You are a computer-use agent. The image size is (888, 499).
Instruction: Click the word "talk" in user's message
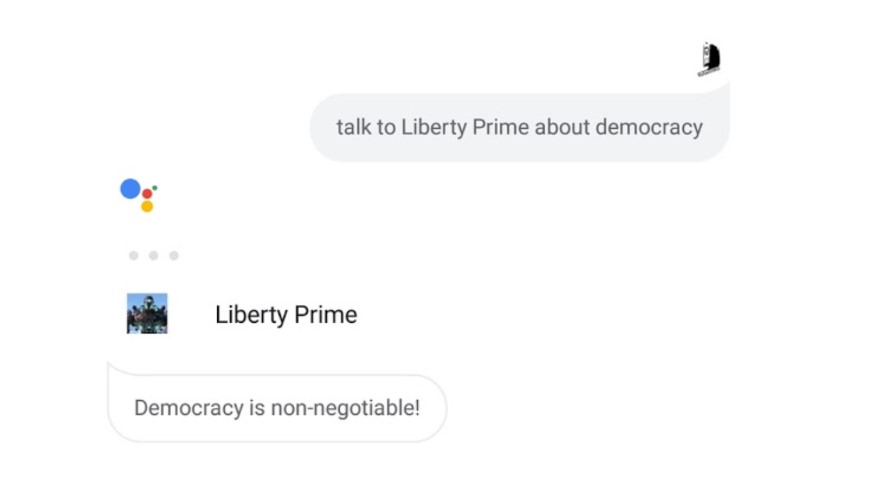tap(353, 128)
